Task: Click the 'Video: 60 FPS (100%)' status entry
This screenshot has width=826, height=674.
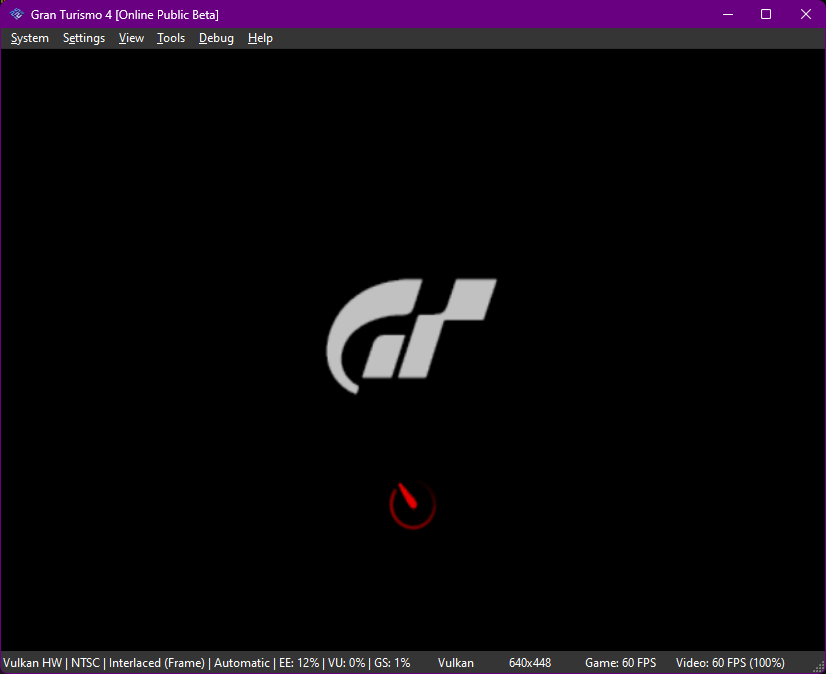Action: 730,662
